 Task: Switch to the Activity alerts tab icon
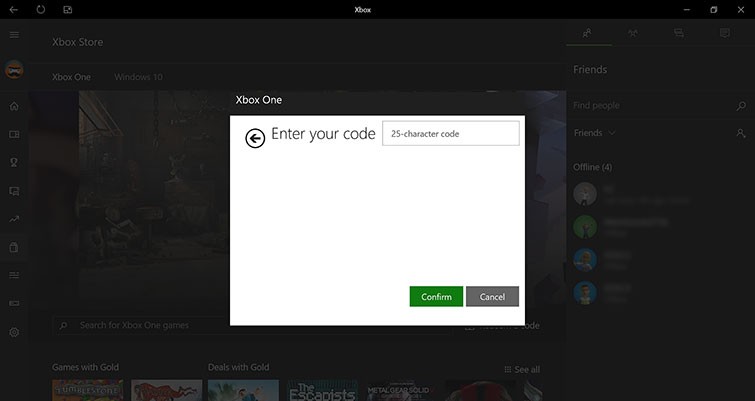coord(725,33)
